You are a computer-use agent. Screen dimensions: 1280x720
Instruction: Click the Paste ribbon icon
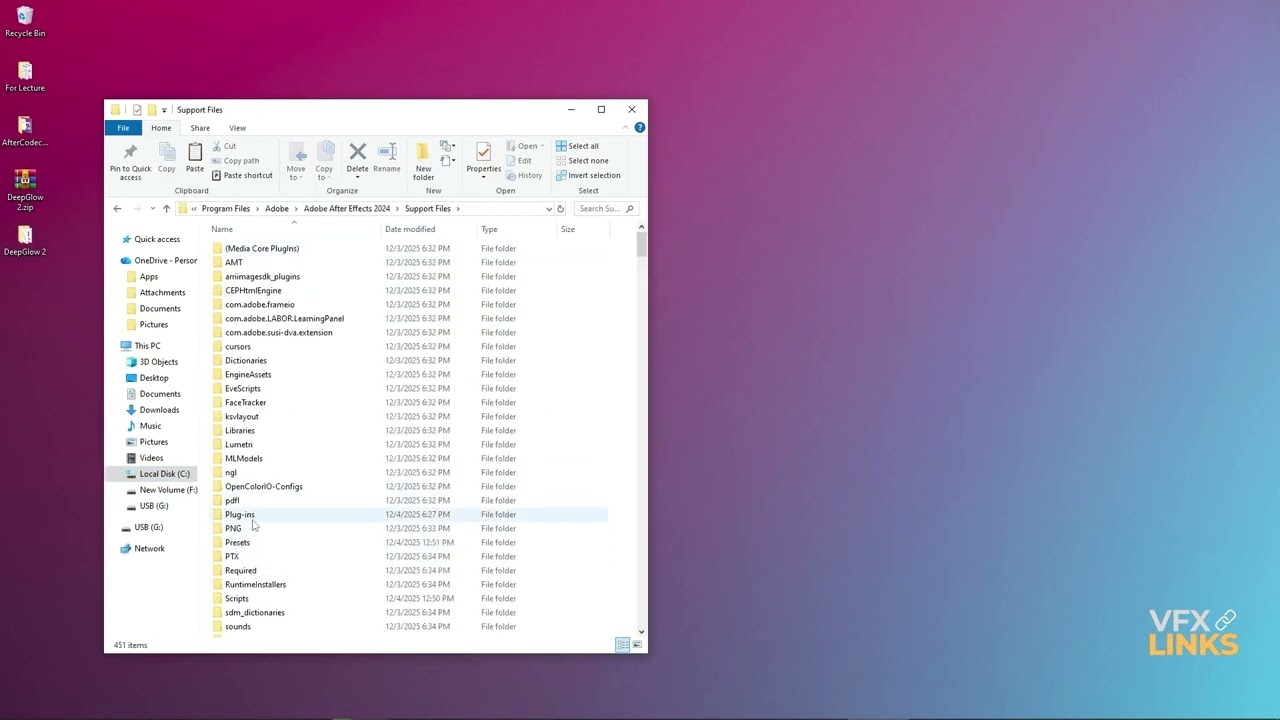click(195, 152)
